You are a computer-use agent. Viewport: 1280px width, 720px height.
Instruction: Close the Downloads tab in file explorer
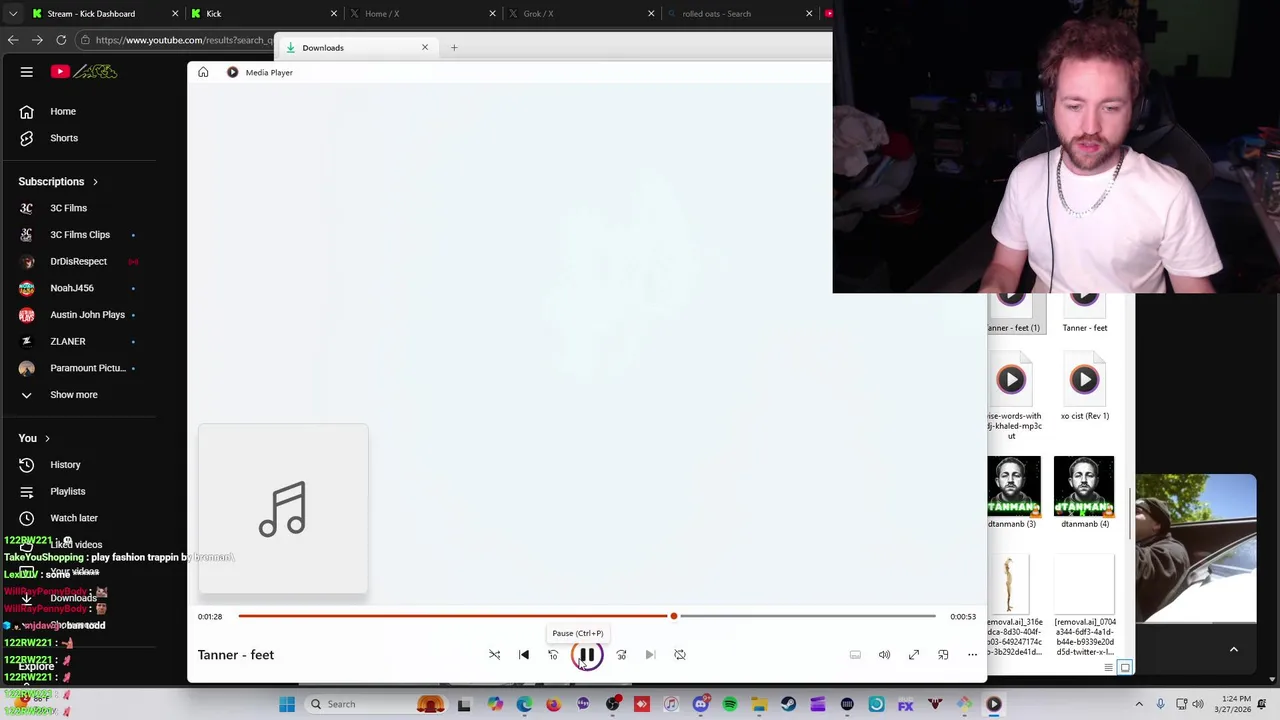click(424, 47)
